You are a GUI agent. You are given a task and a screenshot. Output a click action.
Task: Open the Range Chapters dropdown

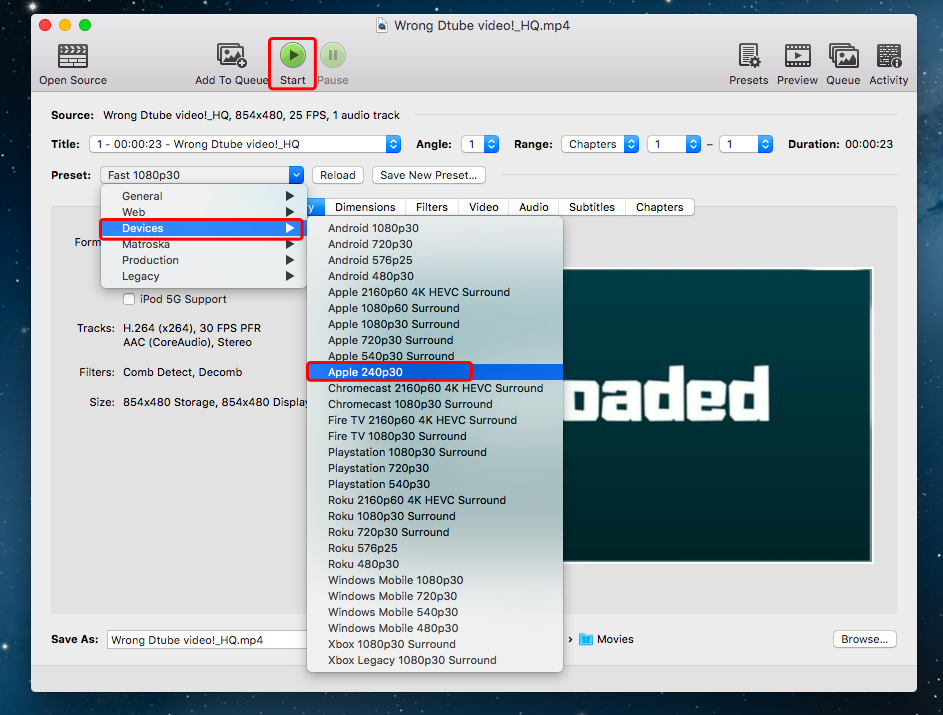pyautogui.click(x=600, y=144)
